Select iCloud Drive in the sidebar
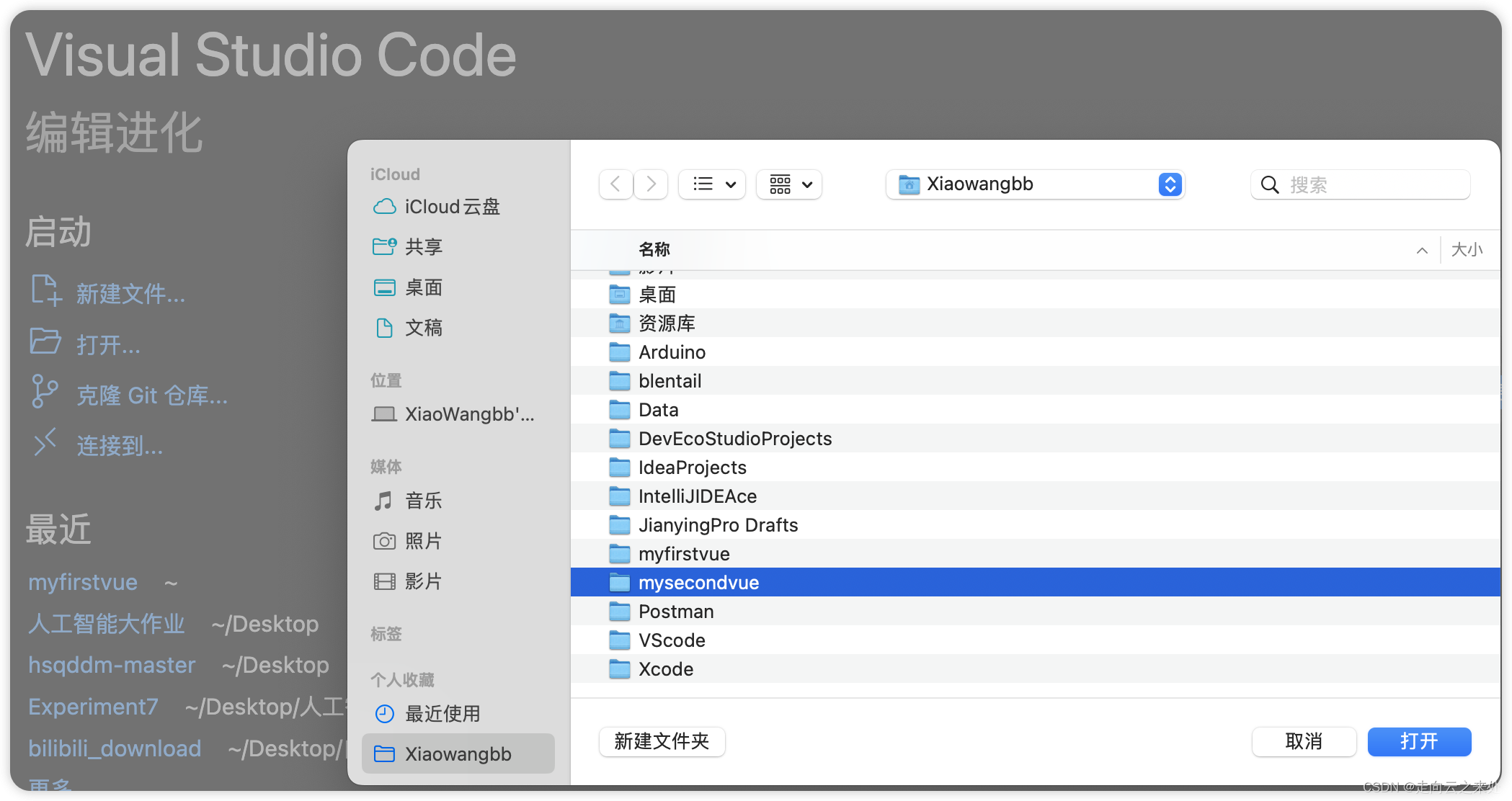The image size is (1512, 801). [451, 207]
